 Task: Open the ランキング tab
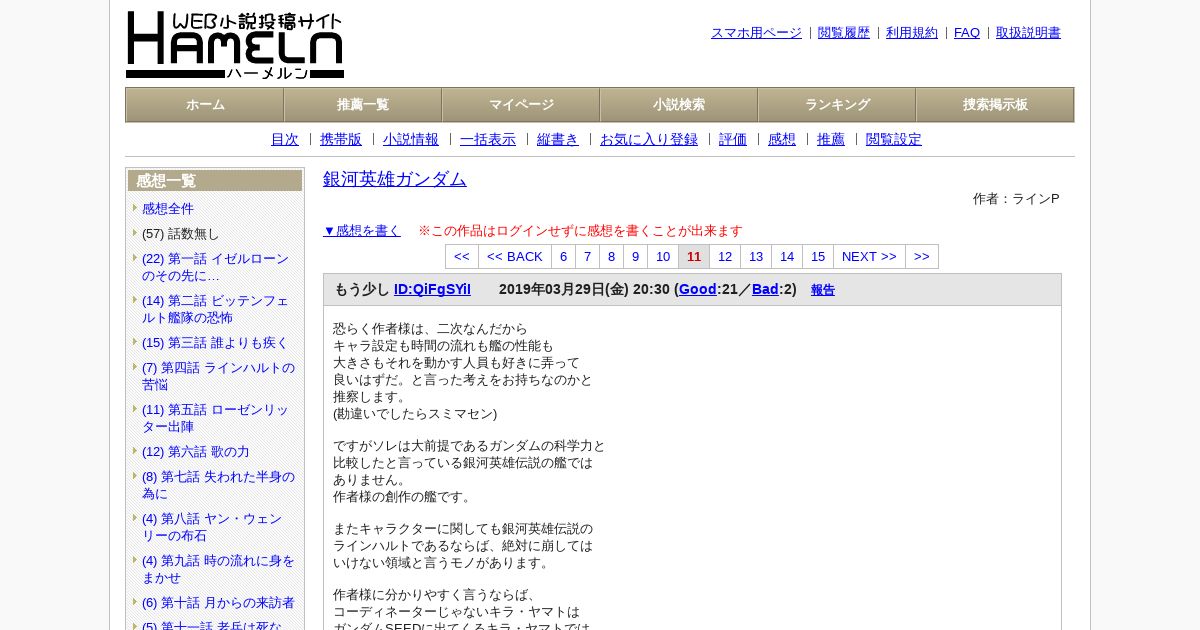tap(837, 105)
